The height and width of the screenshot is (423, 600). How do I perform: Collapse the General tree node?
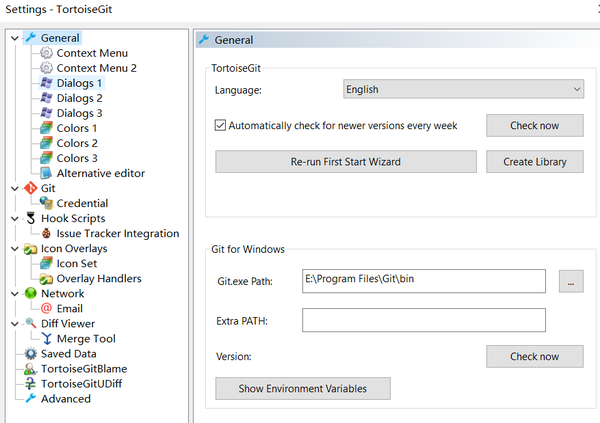pyautogui.click(x=13, y=38)
